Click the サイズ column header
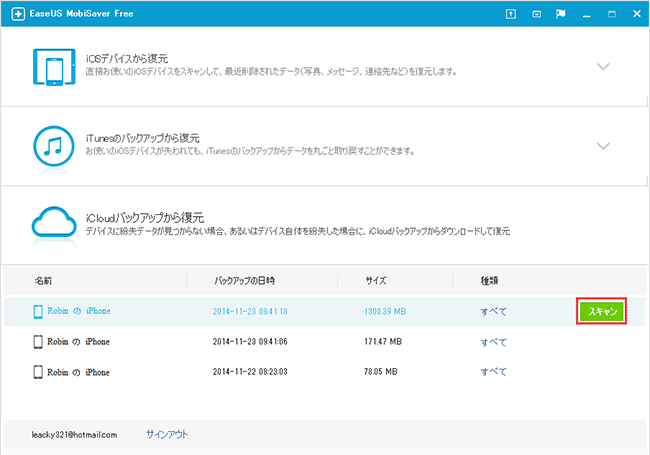This screenshot has width=650, height=455. click(376, 281)
